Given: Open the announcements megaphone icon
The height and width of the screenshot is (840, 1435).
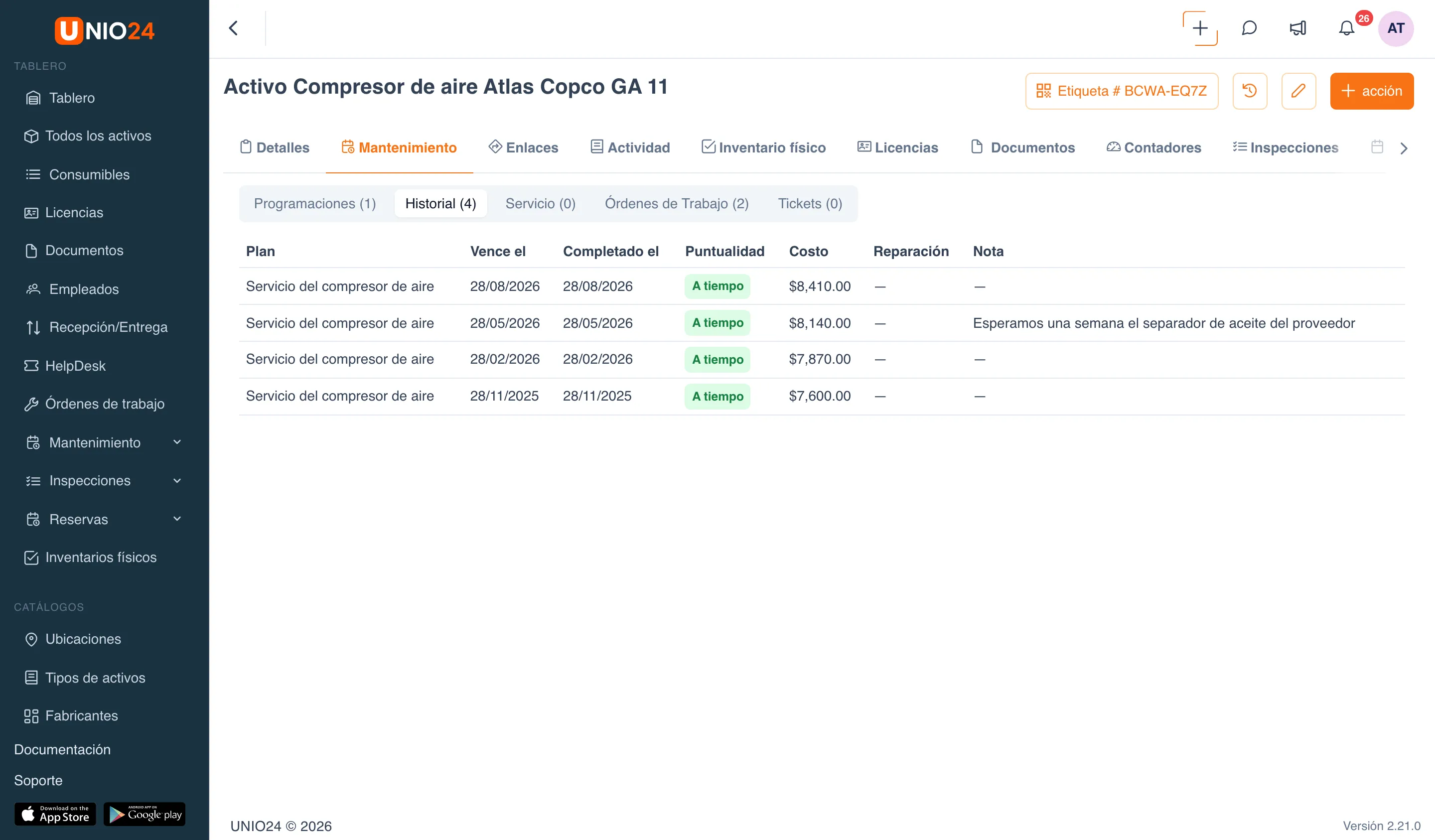Looking at the screenshot, I should 1298,28.
